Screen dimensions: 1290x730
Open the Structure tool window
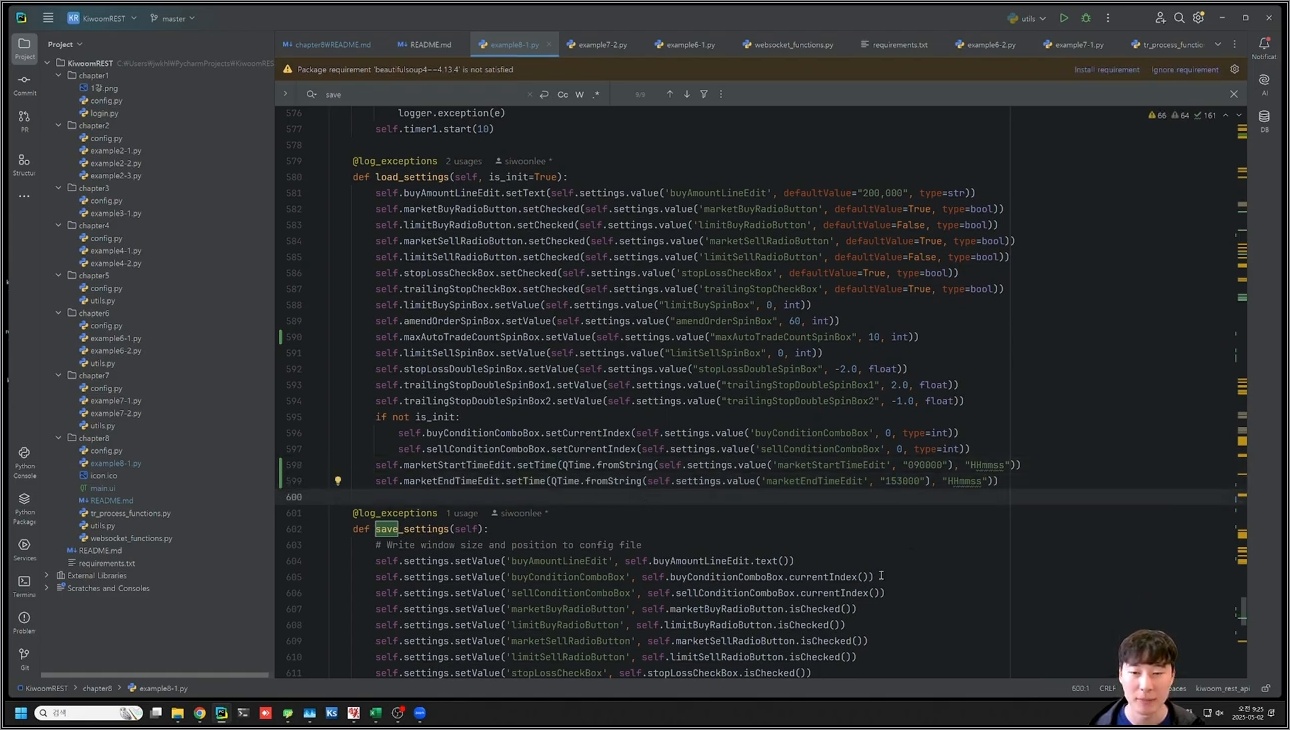24,165
